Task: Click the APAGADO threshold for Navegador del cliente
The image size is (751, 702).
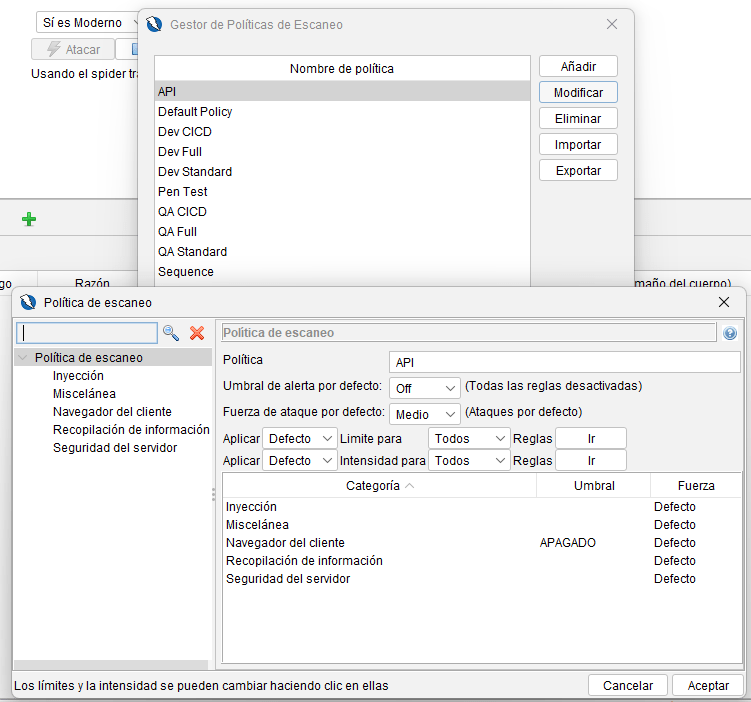Action: [x=567, y=543]
